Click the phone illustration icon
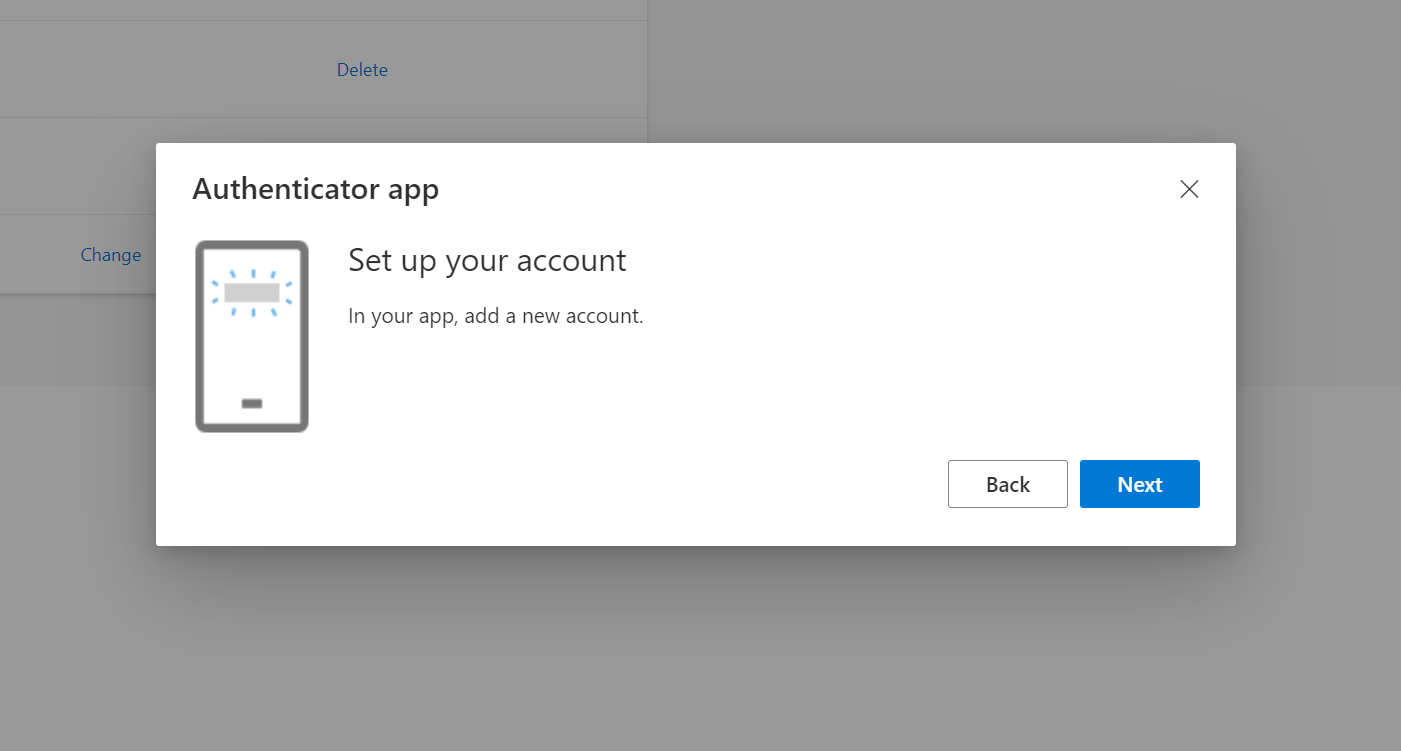Viewport: 1401px width, 751px height. point(252,336)
